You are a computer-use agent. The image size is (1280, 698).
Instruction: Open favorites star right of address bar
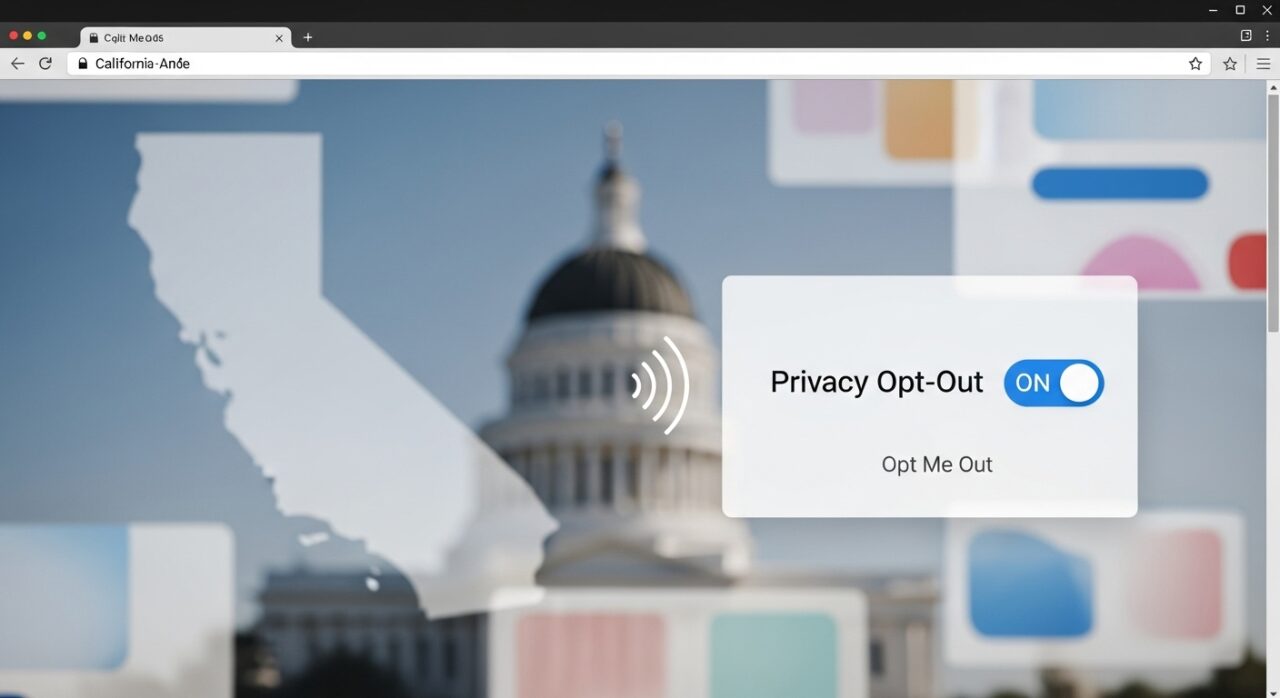[x=1230, y=63]
